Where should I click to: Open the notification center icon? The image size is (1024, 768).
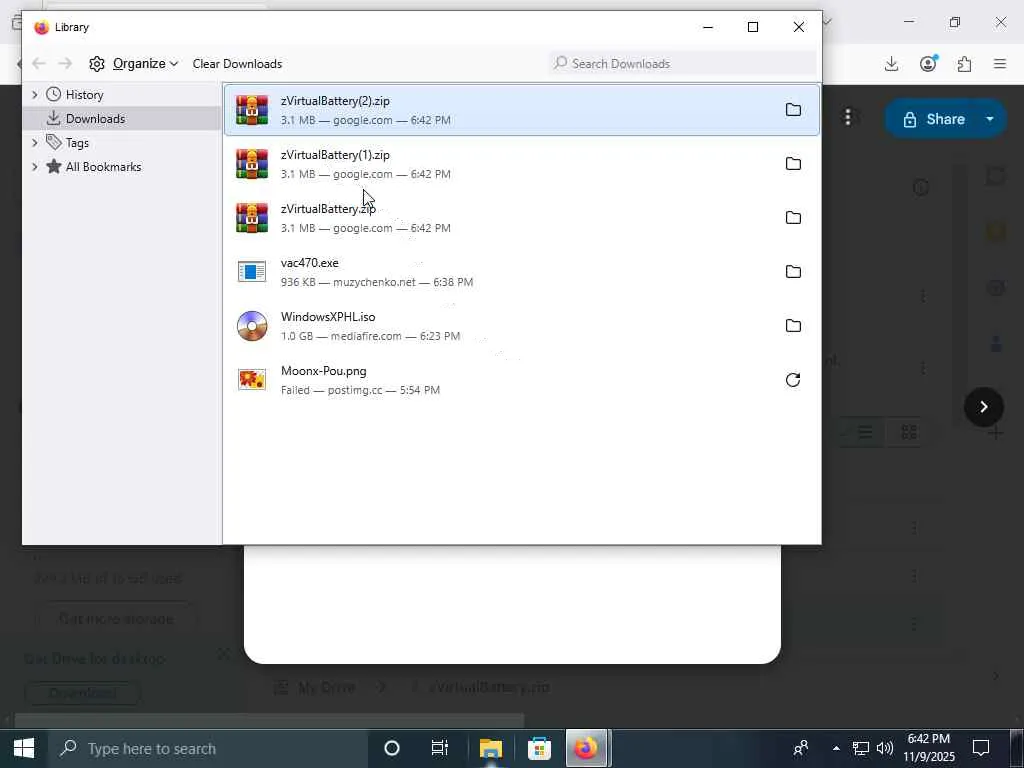pyautogui.click(x=981, y=748)
